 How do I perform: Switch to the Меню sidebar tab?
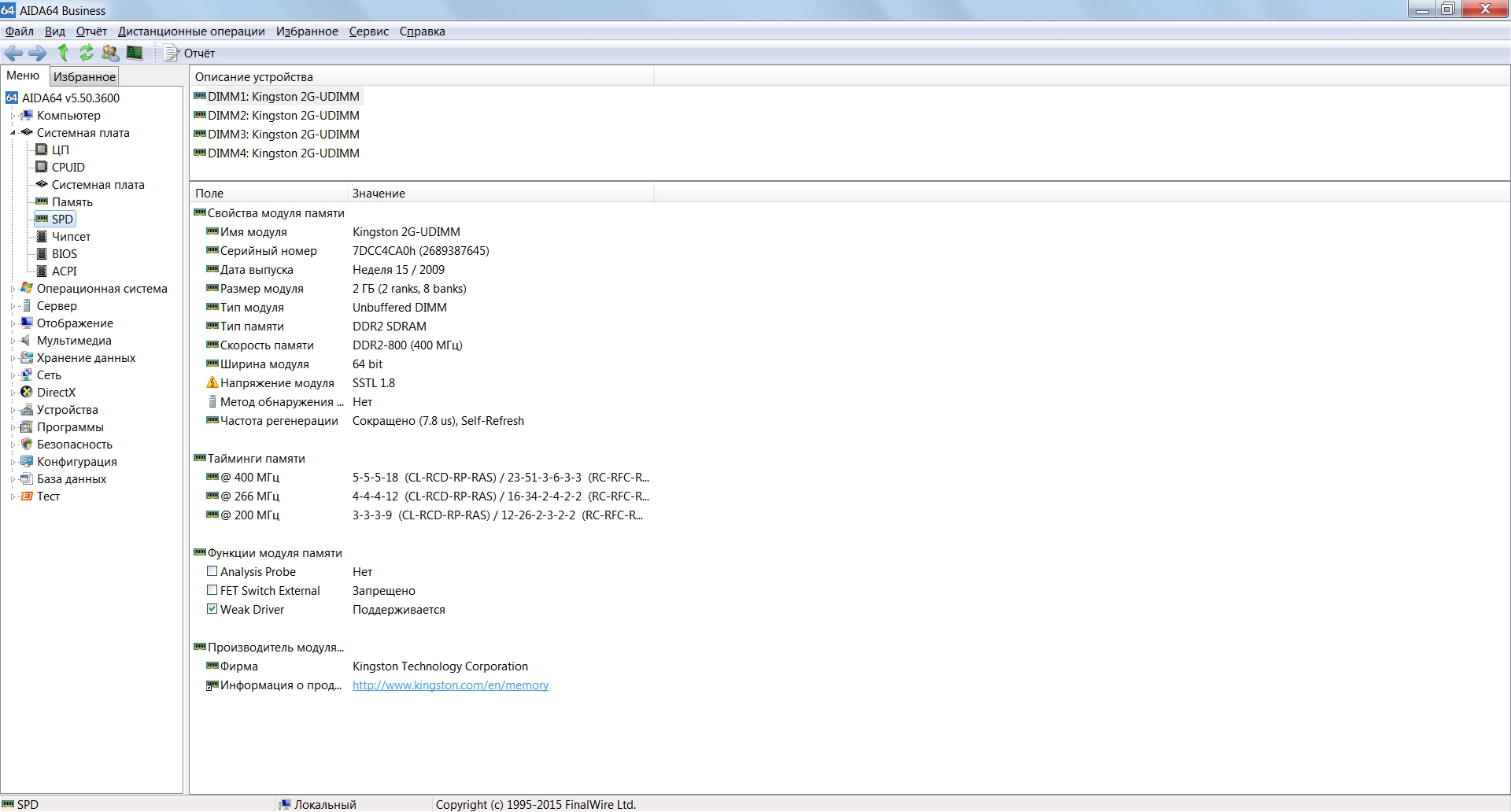click(24, 76)
